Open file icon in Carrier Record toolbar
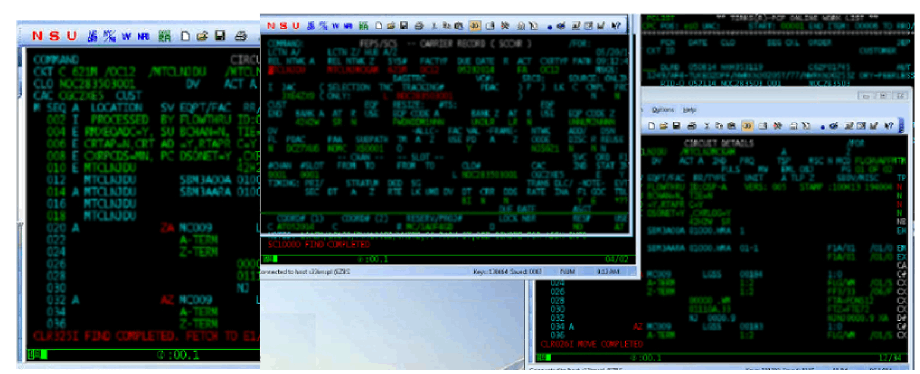This screenshot has width=920, height=374. pyautogui.click(x=391, y=26)
